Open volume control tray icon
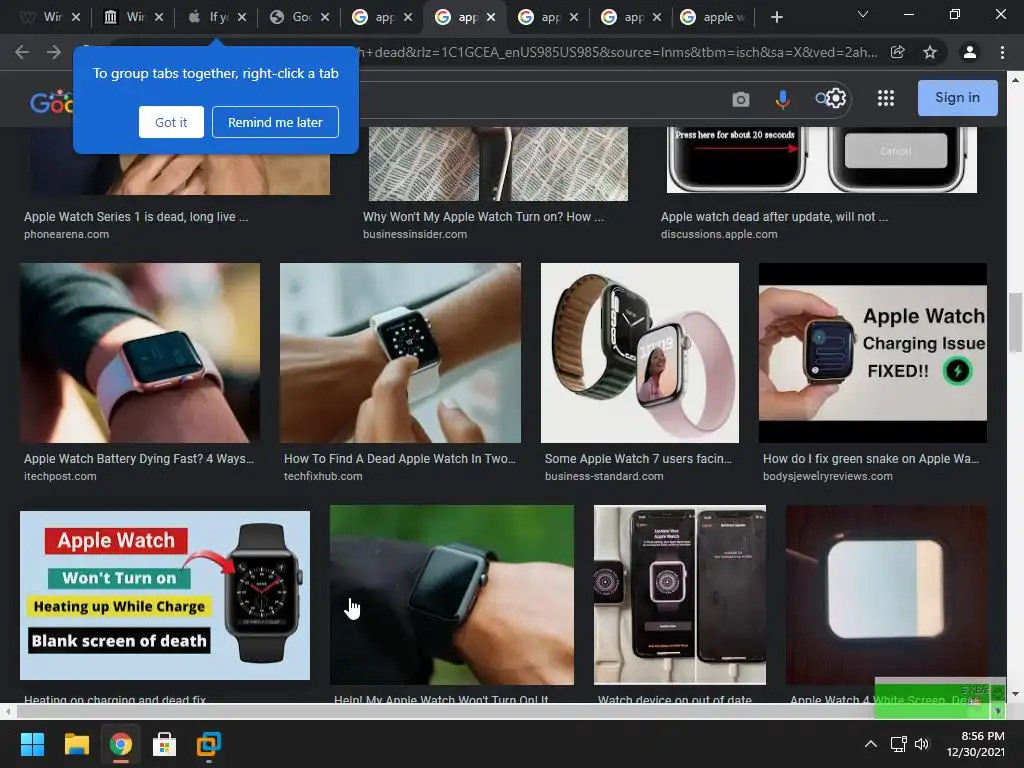 click(x=921, y=744)
